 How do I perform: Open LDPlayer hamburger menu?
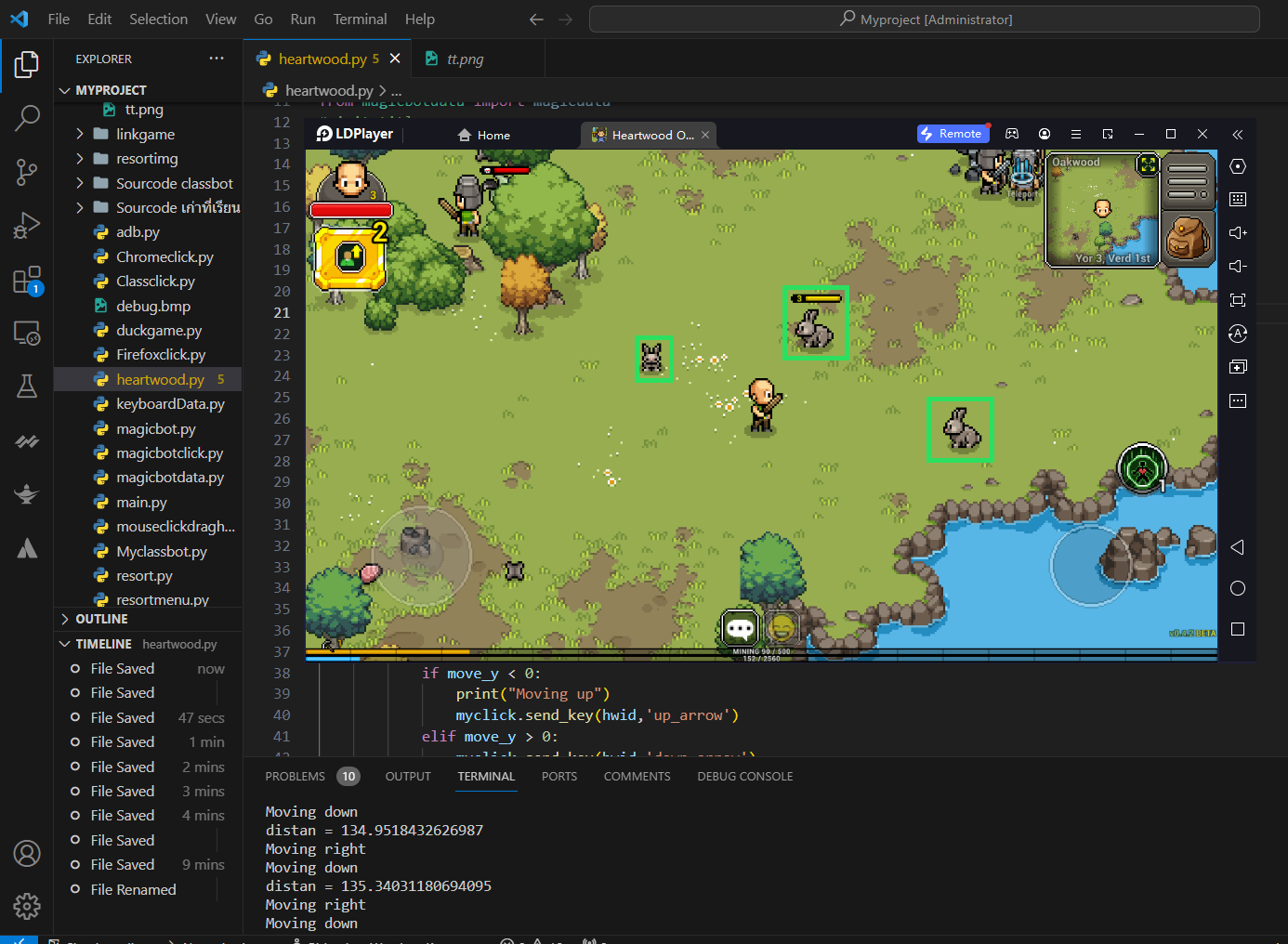coord(1076,134)
